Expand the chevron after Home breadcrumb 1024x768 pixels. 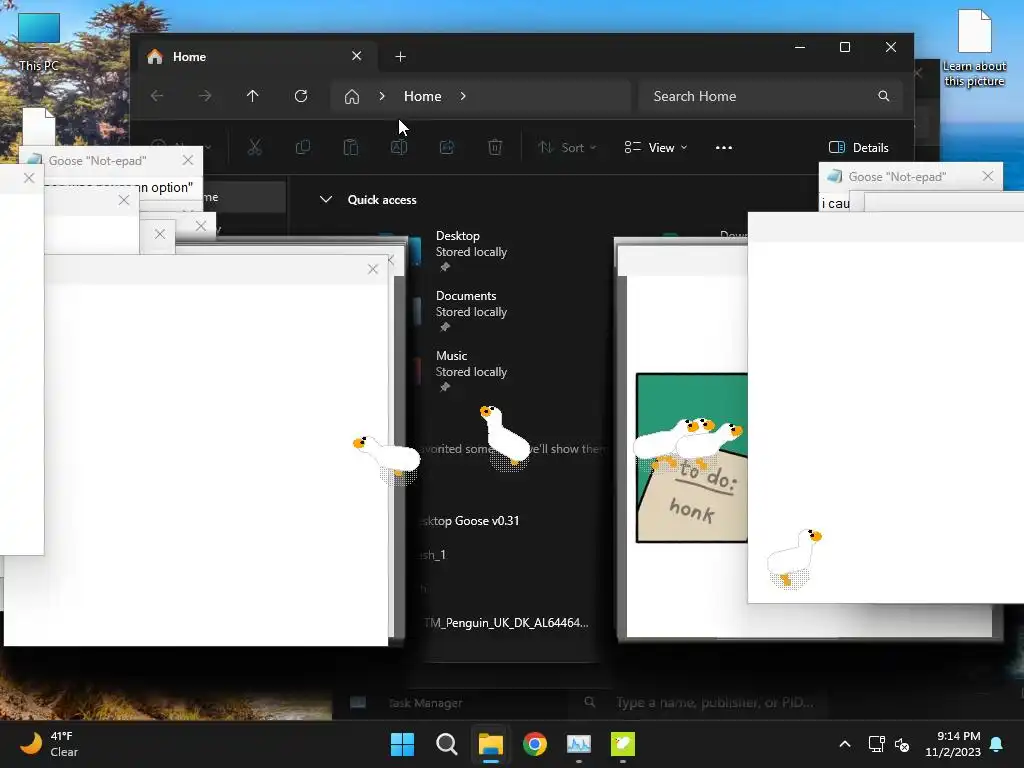[x=463, y=96]
